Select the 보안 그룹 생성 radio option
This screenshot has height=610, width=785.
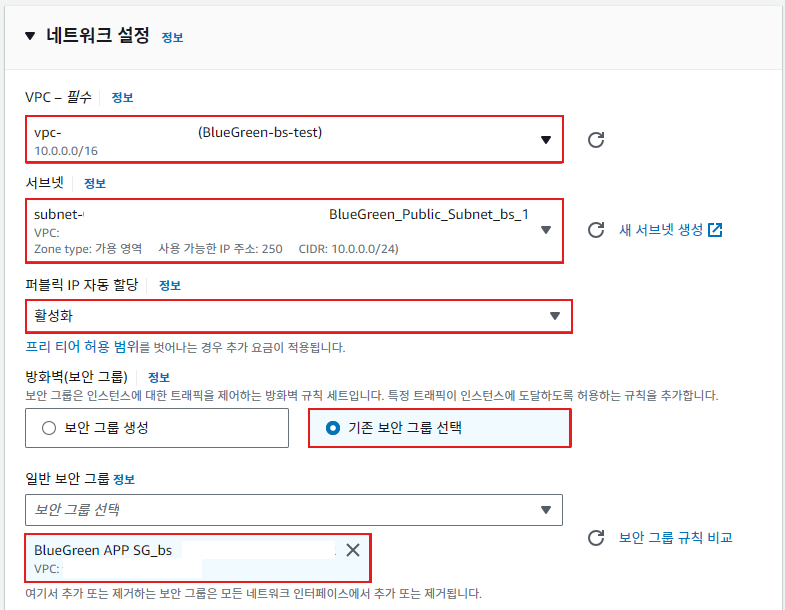157,428
